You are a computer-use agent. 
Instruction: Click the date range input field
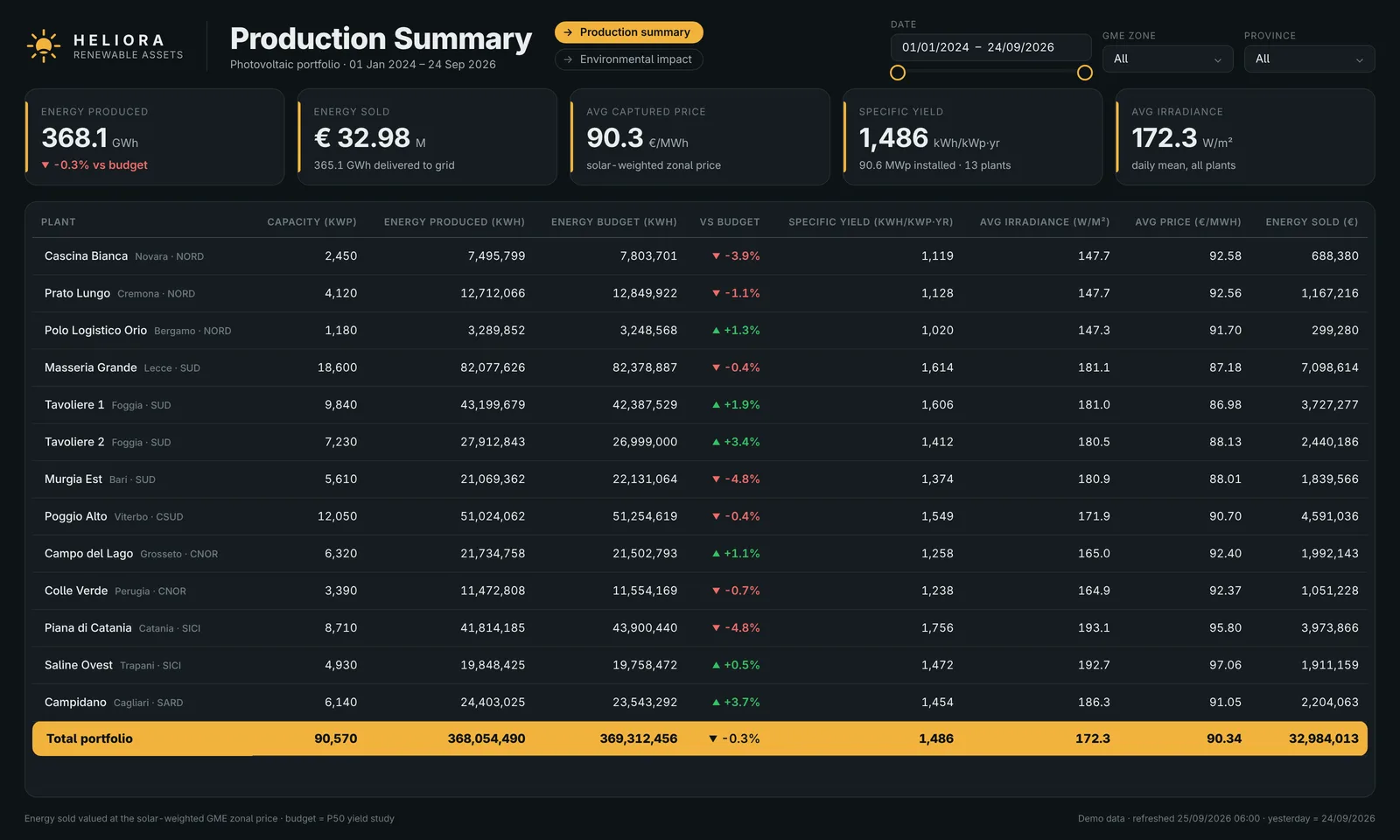click(990, 47)
